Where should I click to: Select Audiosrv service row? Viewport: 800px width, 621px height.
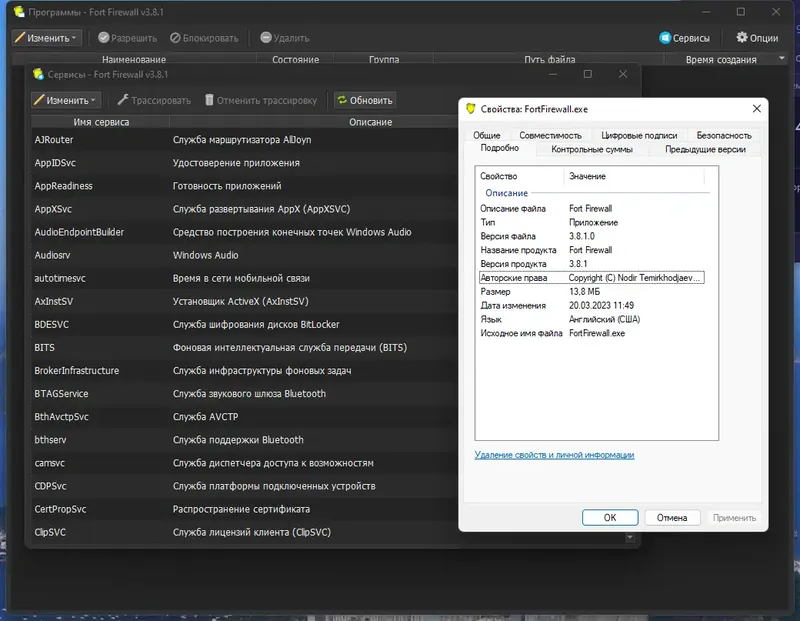(244, 255)
